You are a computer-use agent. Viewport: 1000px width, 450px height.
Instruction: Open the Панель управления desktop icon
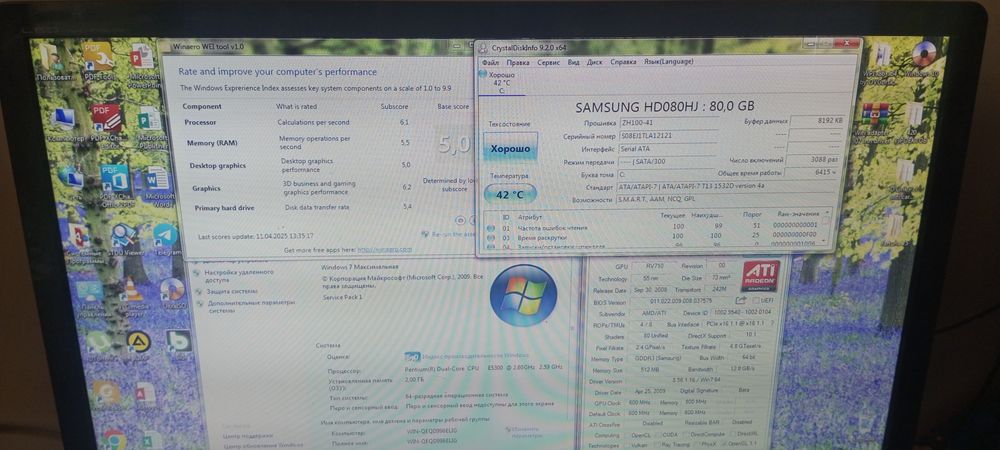(90, 297)
